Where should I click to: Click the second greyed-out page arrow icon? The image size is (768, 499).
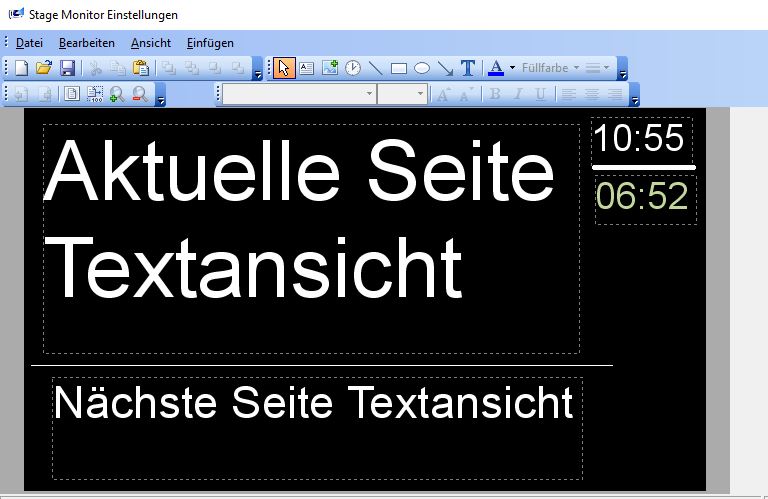[x=45, y=94]
